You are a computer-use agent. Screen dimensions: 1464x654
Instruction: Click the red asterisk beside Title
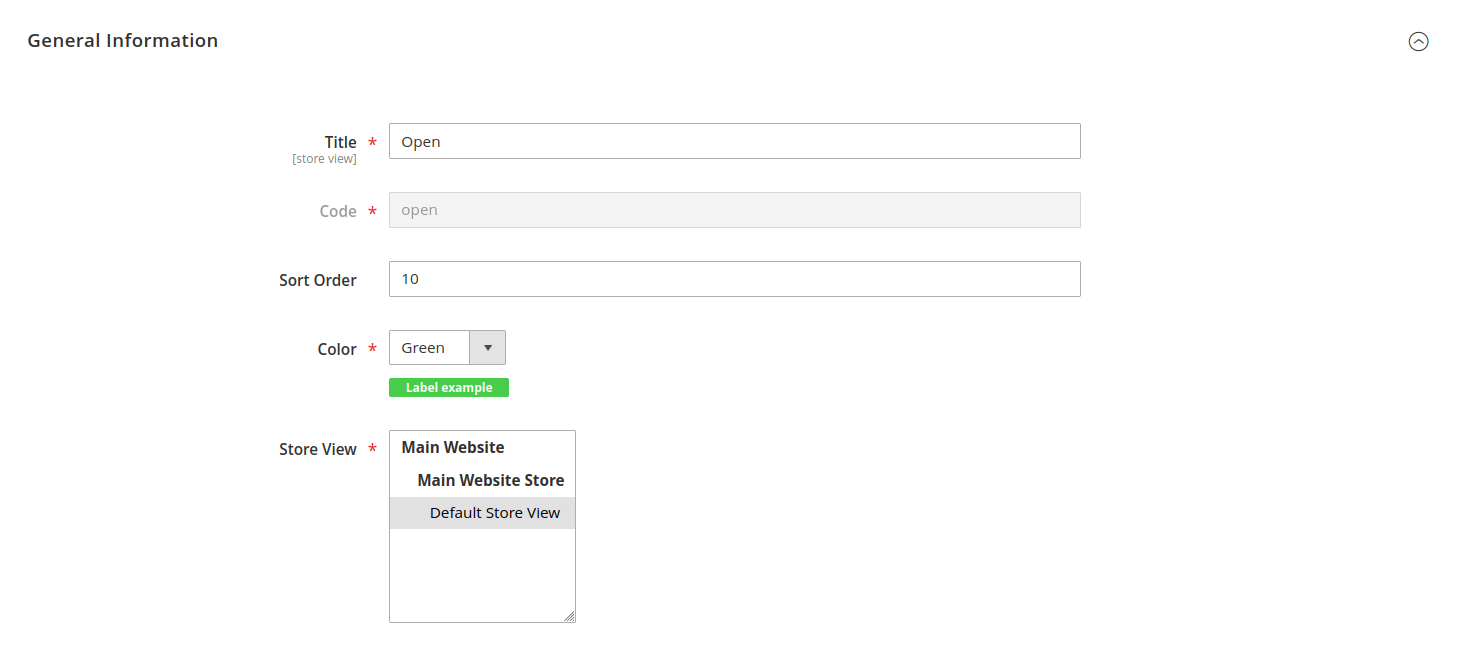tap(373, 143)
